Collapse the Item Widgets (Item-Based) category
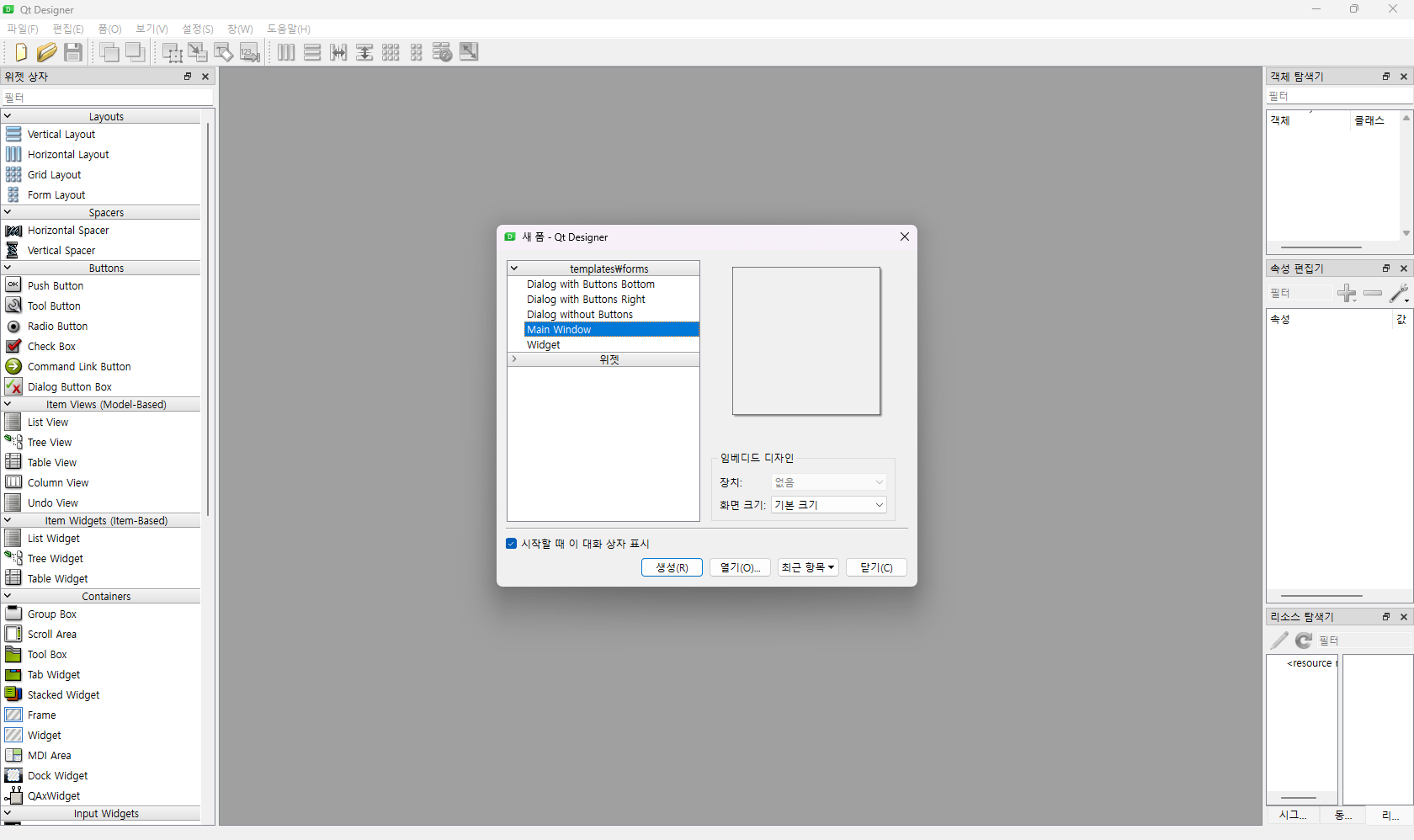The height and width of the screenshot is (840, 1414). pyautogui.click(x=8, y=520)
